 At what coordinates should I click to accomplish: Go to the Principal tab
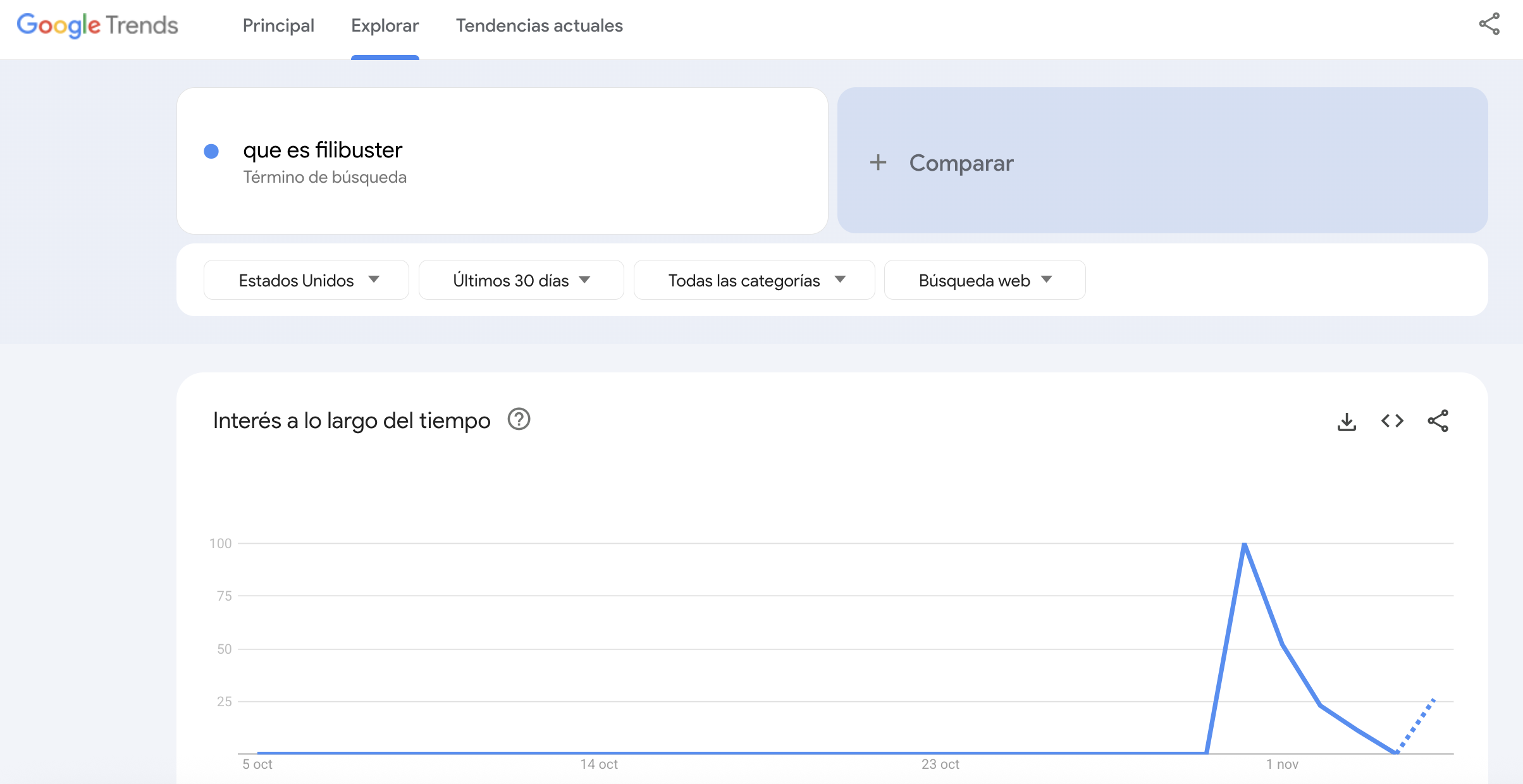[x=278, y=25]
